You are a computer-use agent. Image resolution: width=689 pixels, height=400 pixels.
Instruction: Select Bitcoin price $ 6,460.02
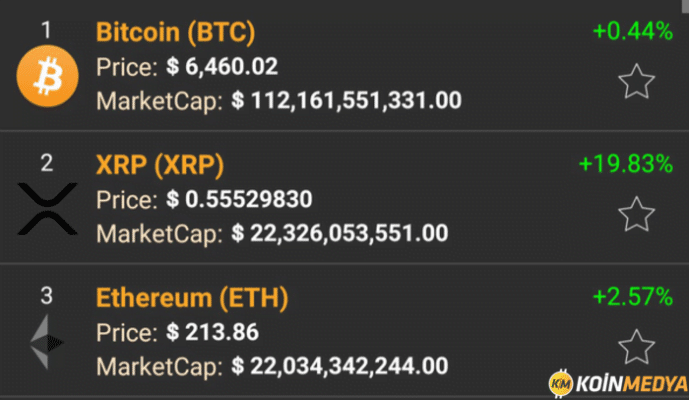pos(222,67)
